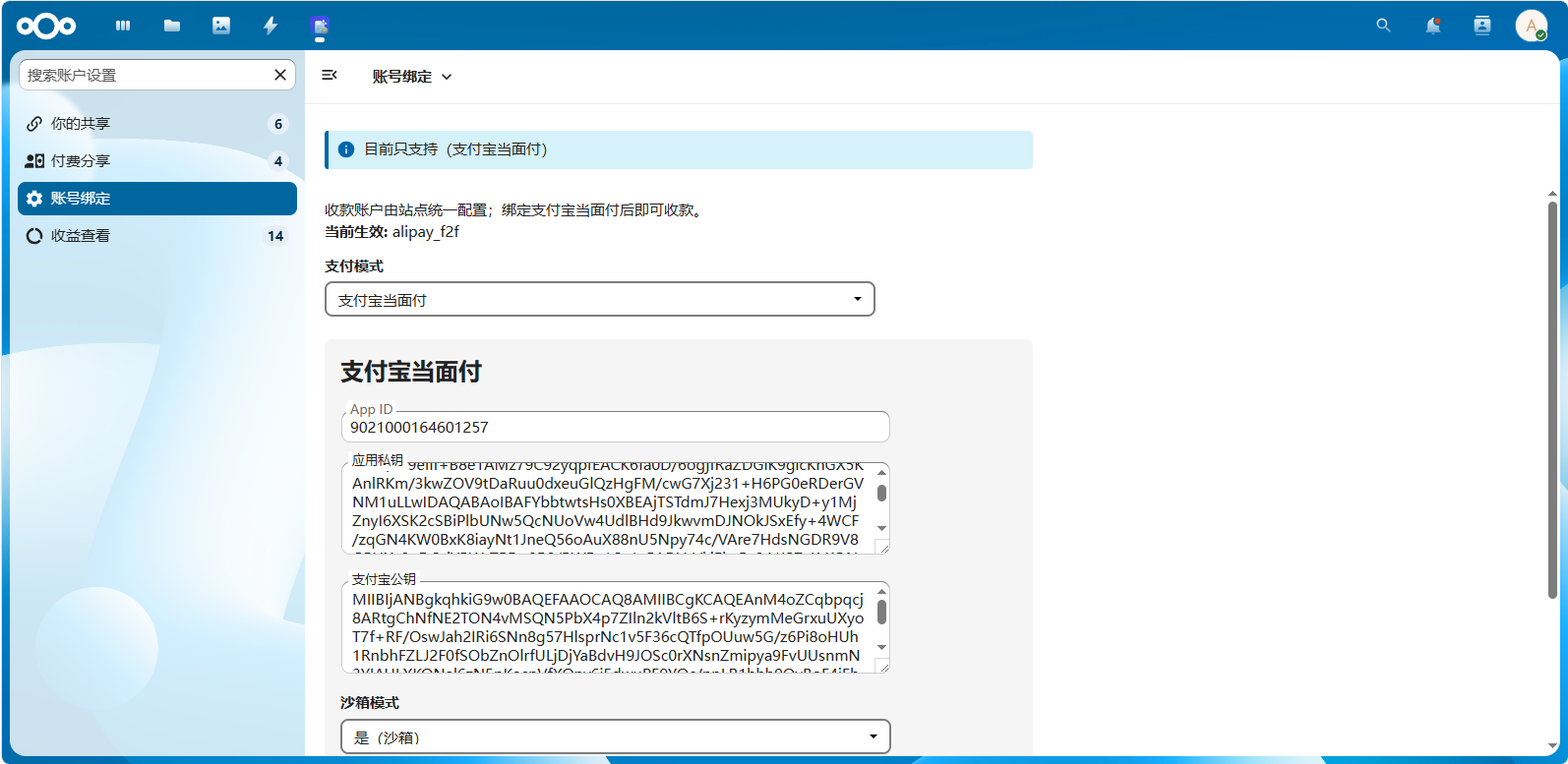Click the info icon in notice banner
1568x764 pixels.
[x=346, y=149]
